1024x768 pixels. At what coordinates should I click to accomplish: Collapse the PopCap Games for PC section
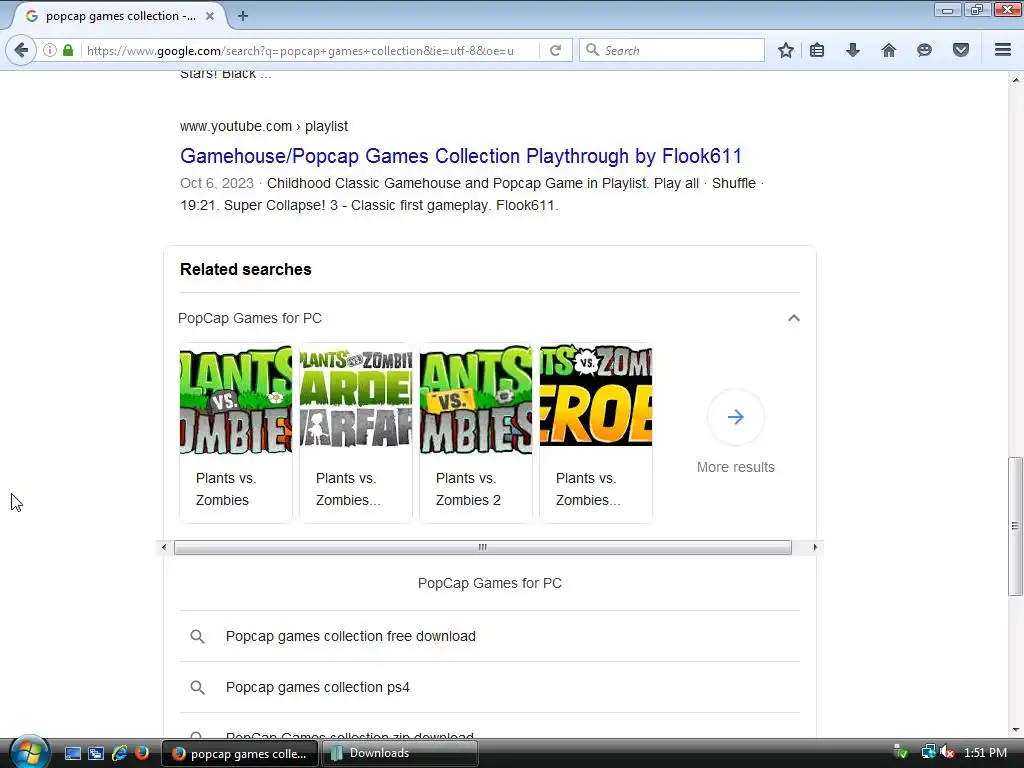[794, 318]
